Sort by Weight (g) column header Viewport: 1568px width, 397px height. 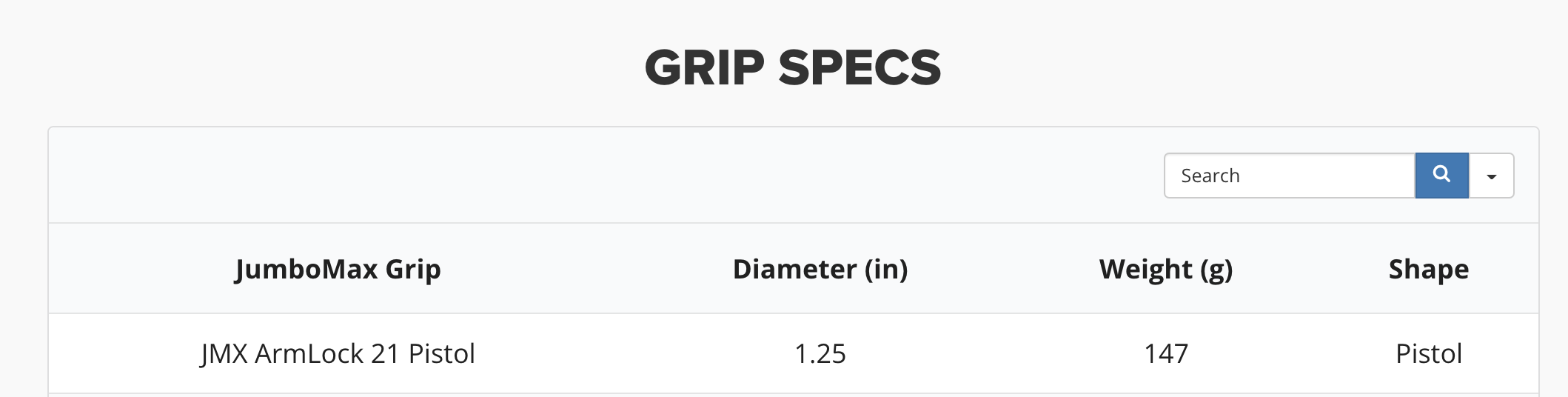coord(1166,269)
